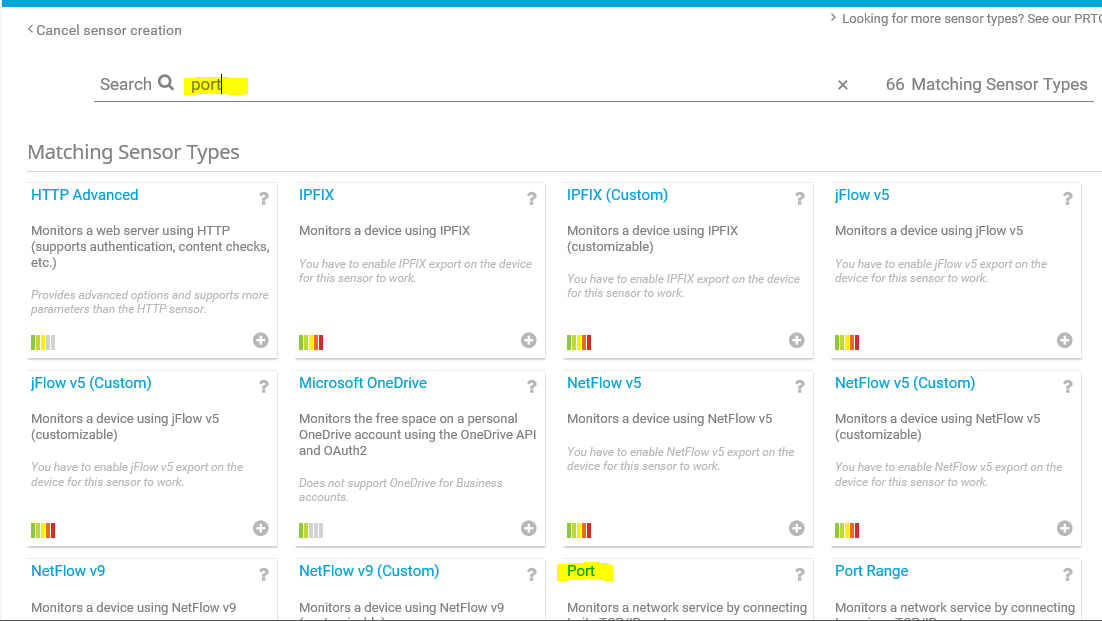Add the Microsoft OneDrive sensor via plus icon
The width and height of the screenshot is (1102, 621).
pyautogui.click(x=529, y=528)
